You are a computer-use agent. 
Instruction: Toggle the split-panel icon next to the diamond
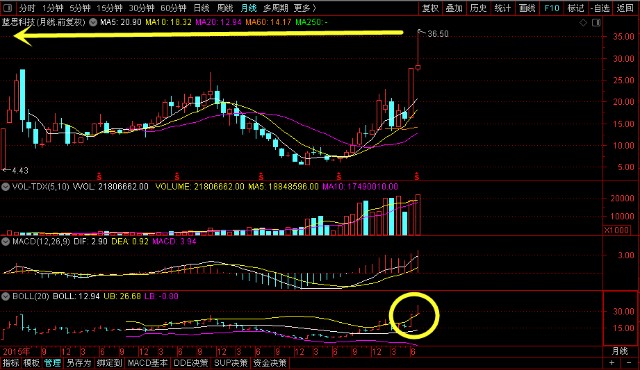tap(596, 23)
